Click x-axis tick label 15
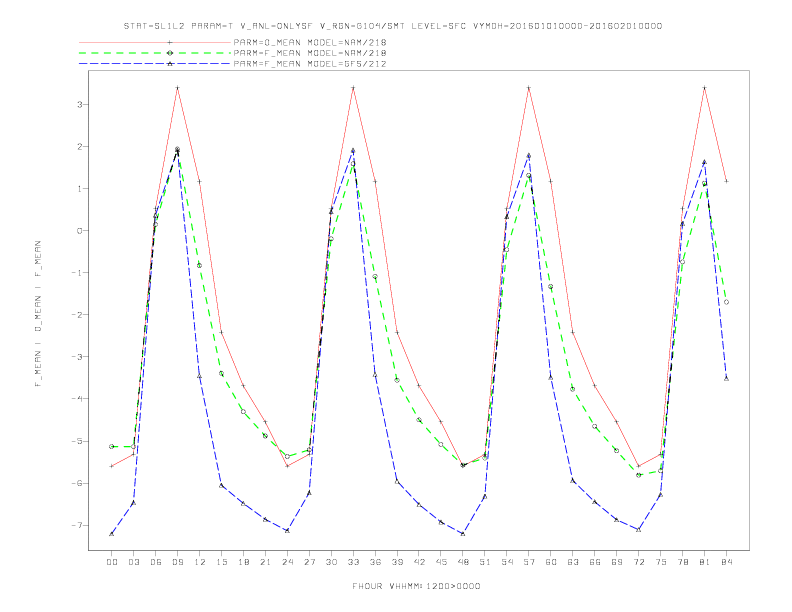The image size is (792, 612). 221,562
